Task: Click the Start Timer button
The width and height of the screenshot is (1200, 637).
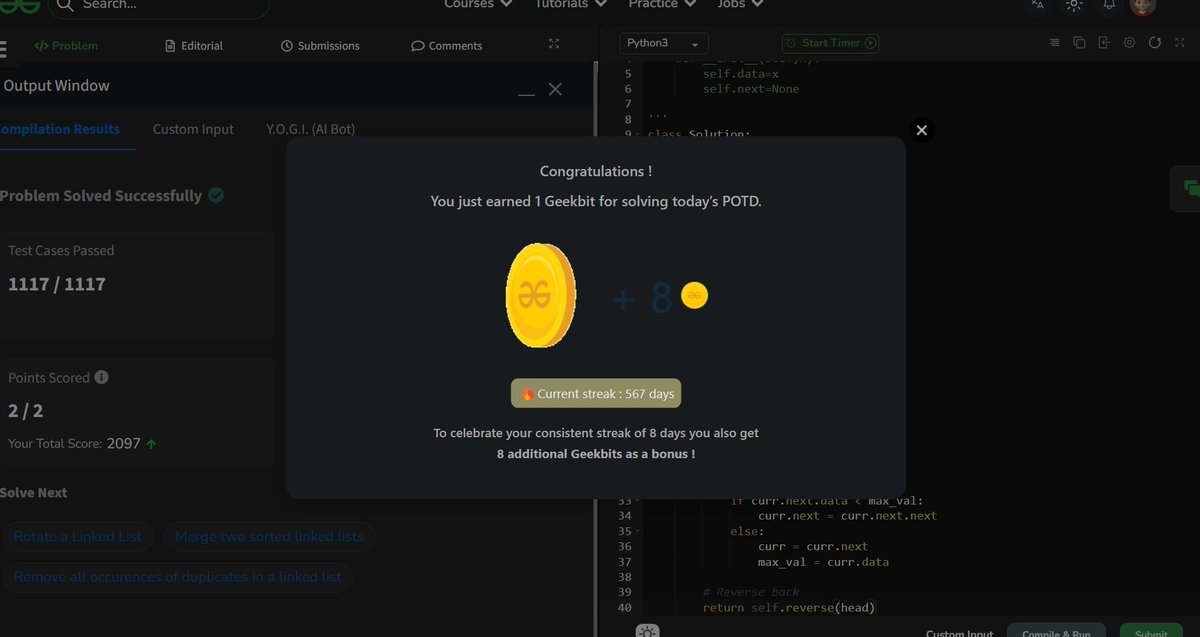Action: click(x=832, y=43)
